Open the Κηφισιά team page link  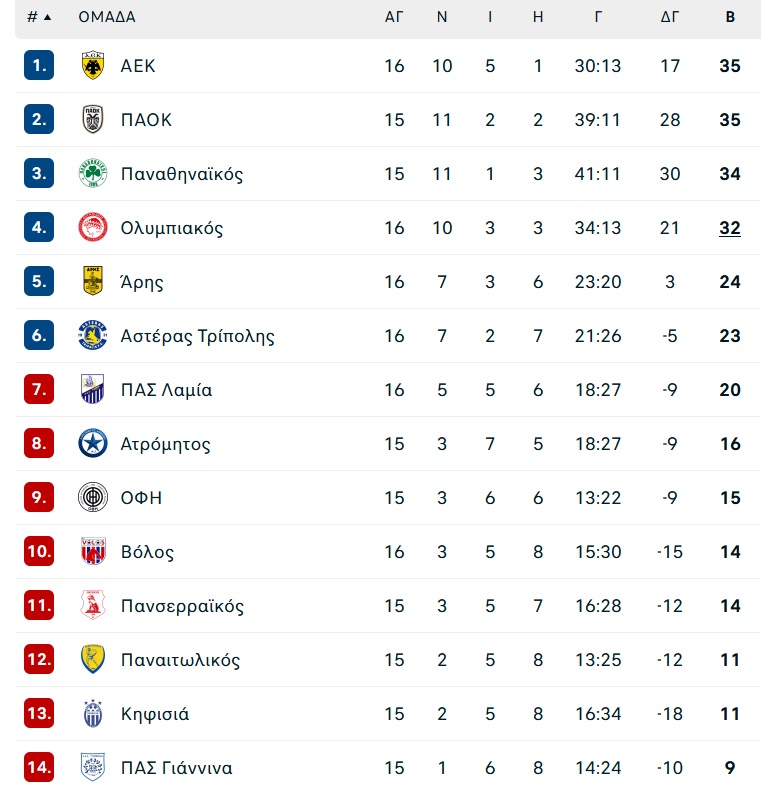[155, 714]
